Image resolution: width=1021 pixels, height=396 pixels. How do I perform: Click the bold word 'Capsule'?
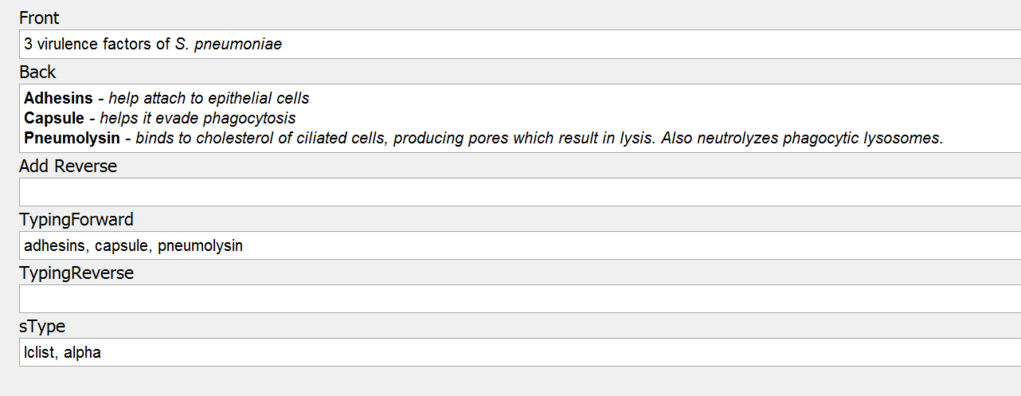click(x=54, y=119)
